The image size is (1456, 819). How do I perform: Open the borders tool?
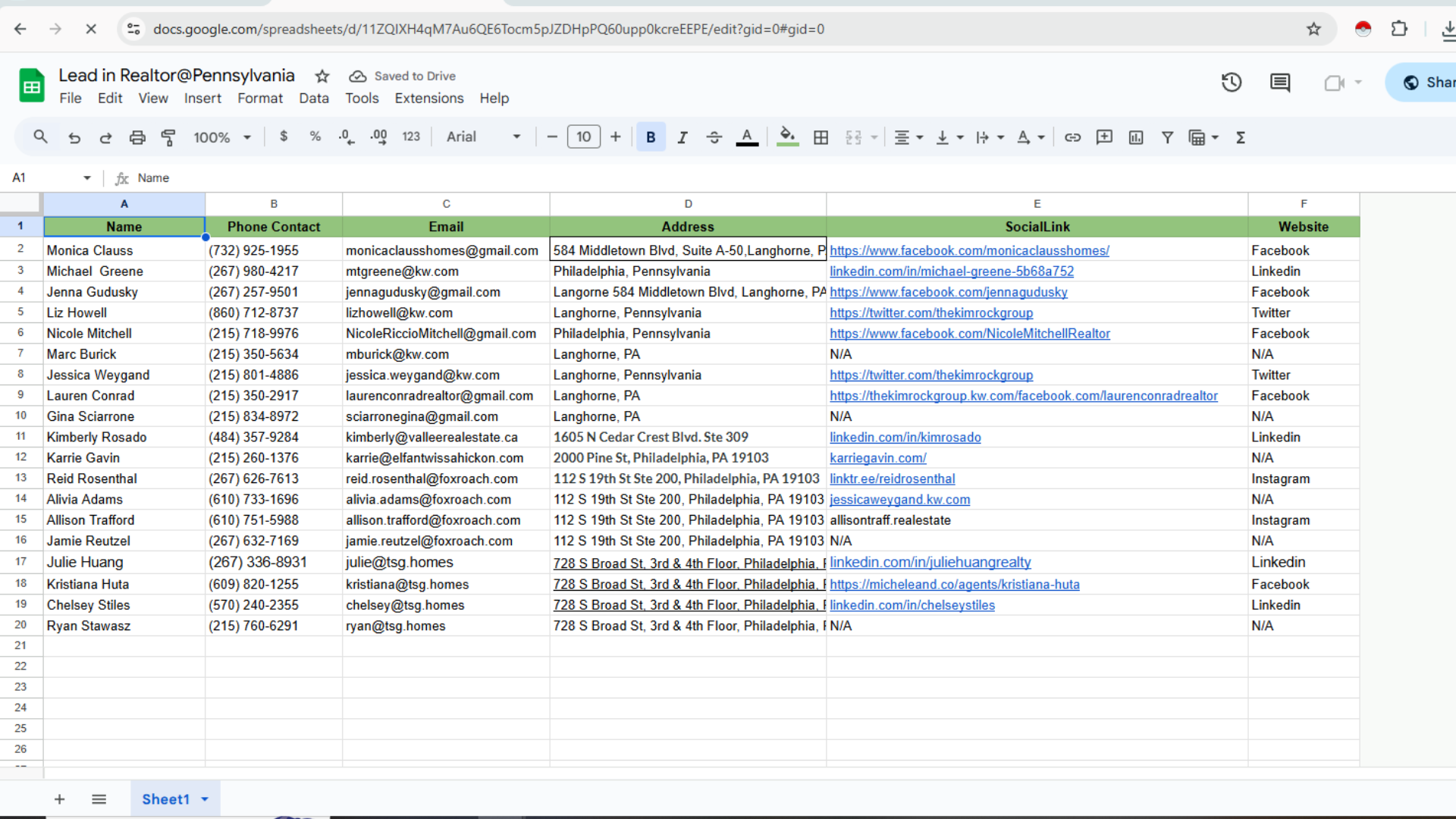coord(821,137)
